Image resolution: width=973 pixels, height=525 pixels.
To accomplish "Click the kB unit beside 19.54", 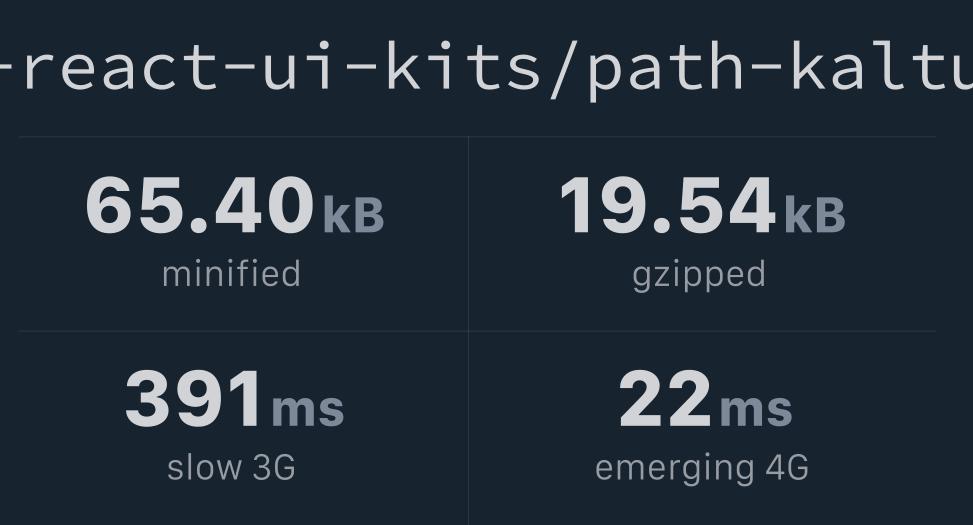I will 815,214.
